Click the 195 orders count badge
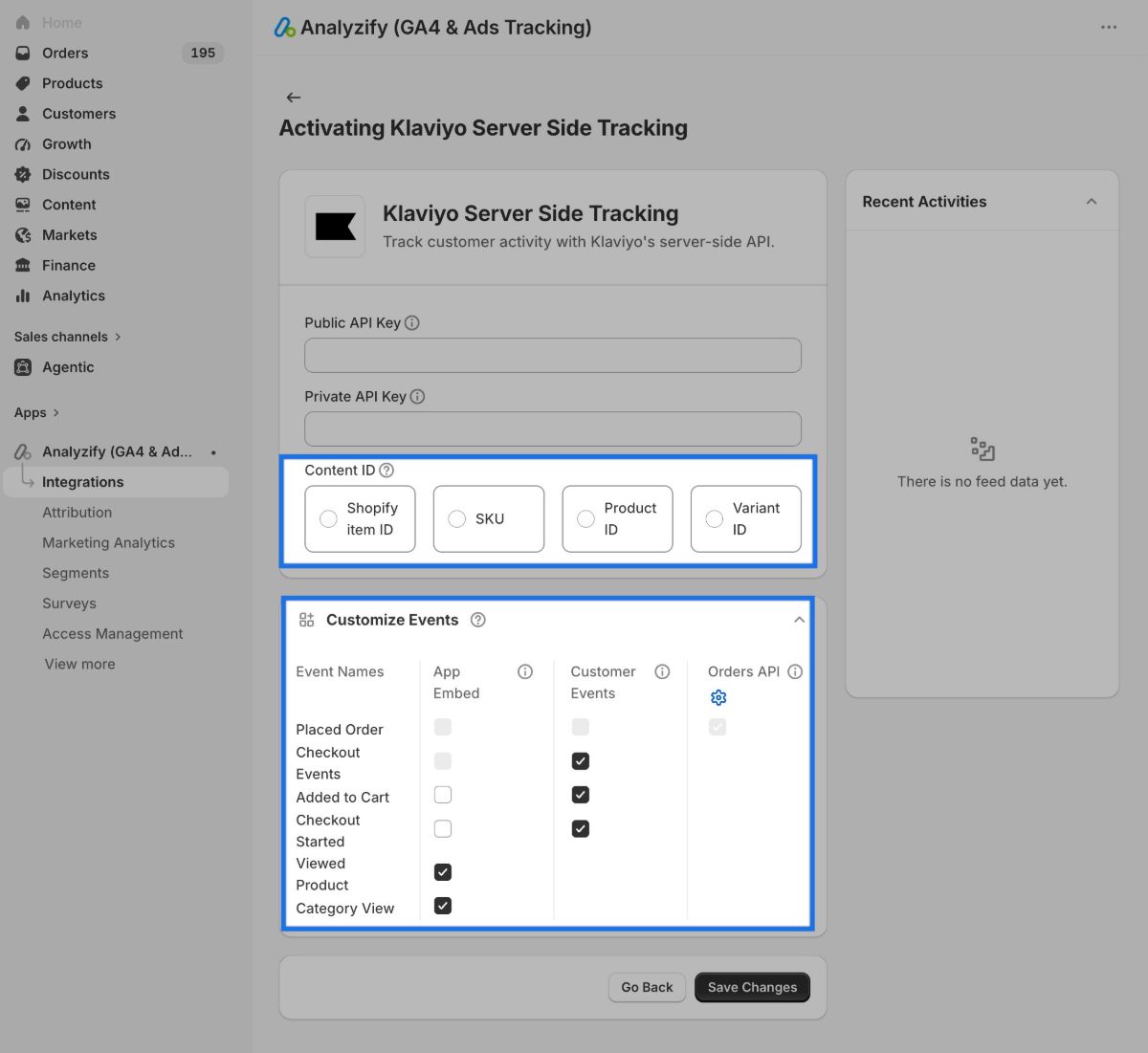Screen dimensions: 1148x1053 (203, 53)
